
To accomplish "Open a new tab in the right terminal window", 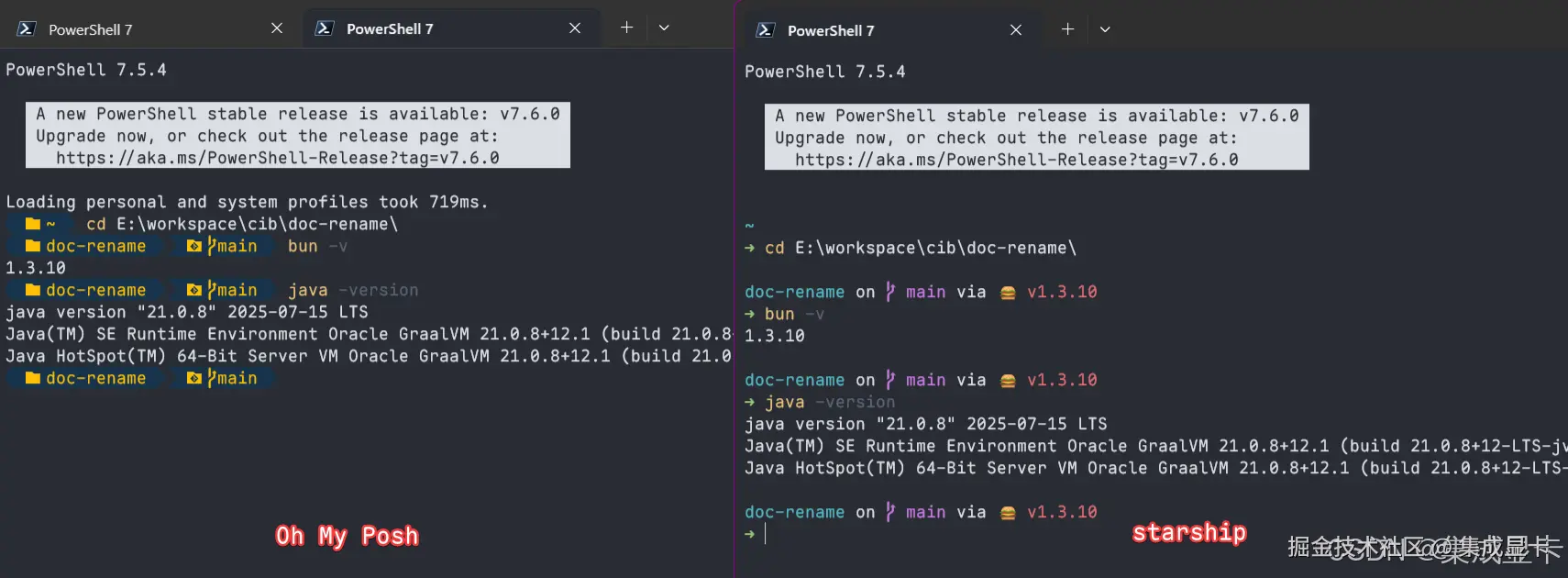I will [1067, 29].
